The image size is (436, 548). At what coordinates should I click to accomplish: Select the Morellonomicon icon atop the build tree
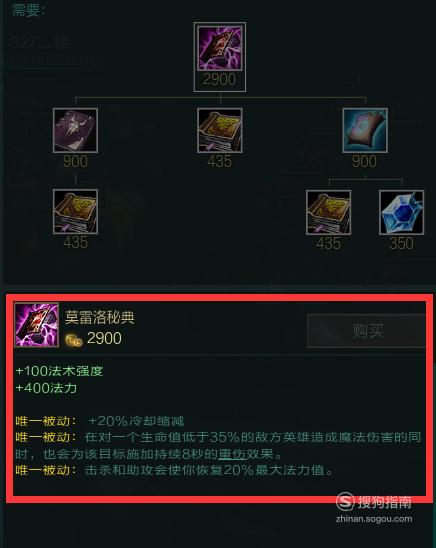point(220,48)
